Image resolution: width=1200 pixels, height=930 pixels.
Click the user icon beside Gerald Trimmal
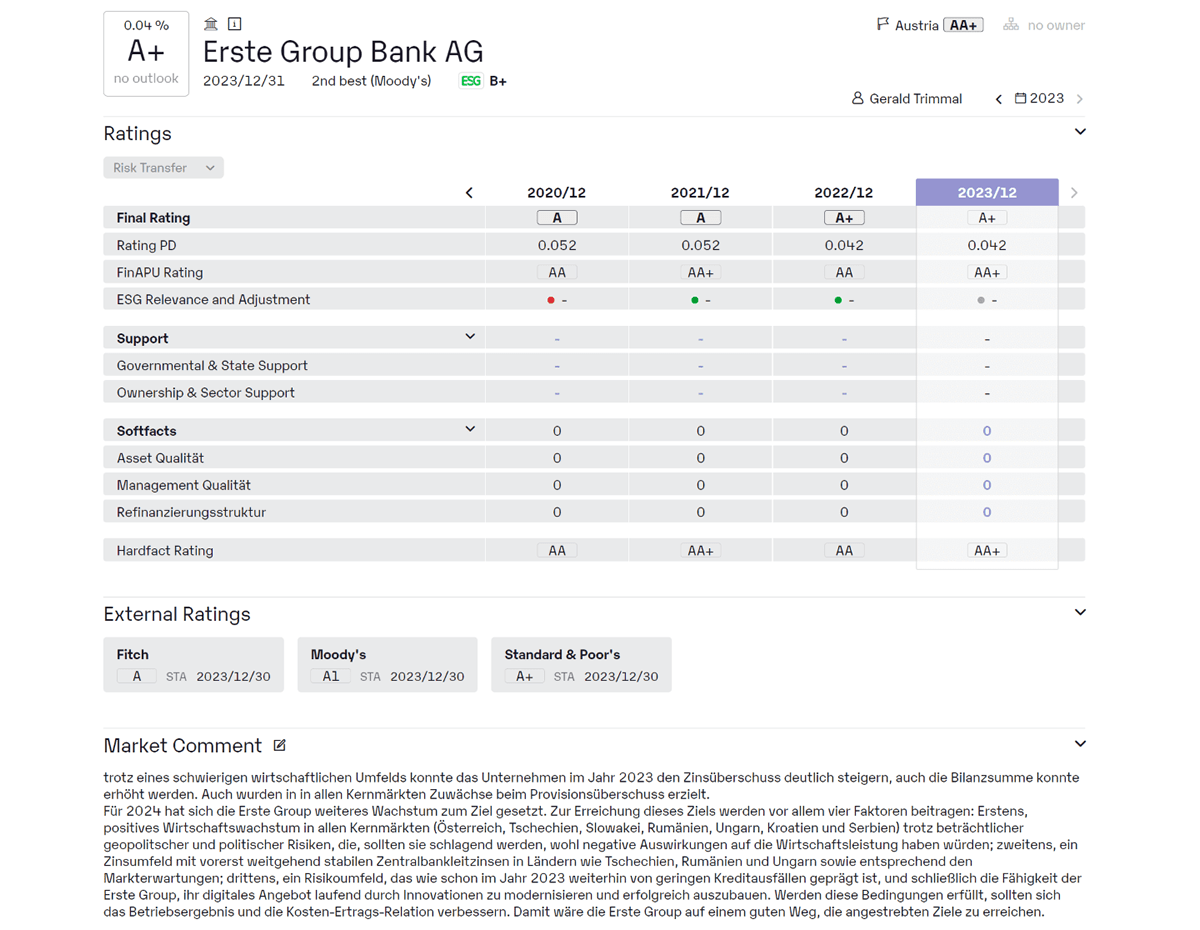[857, 99]
